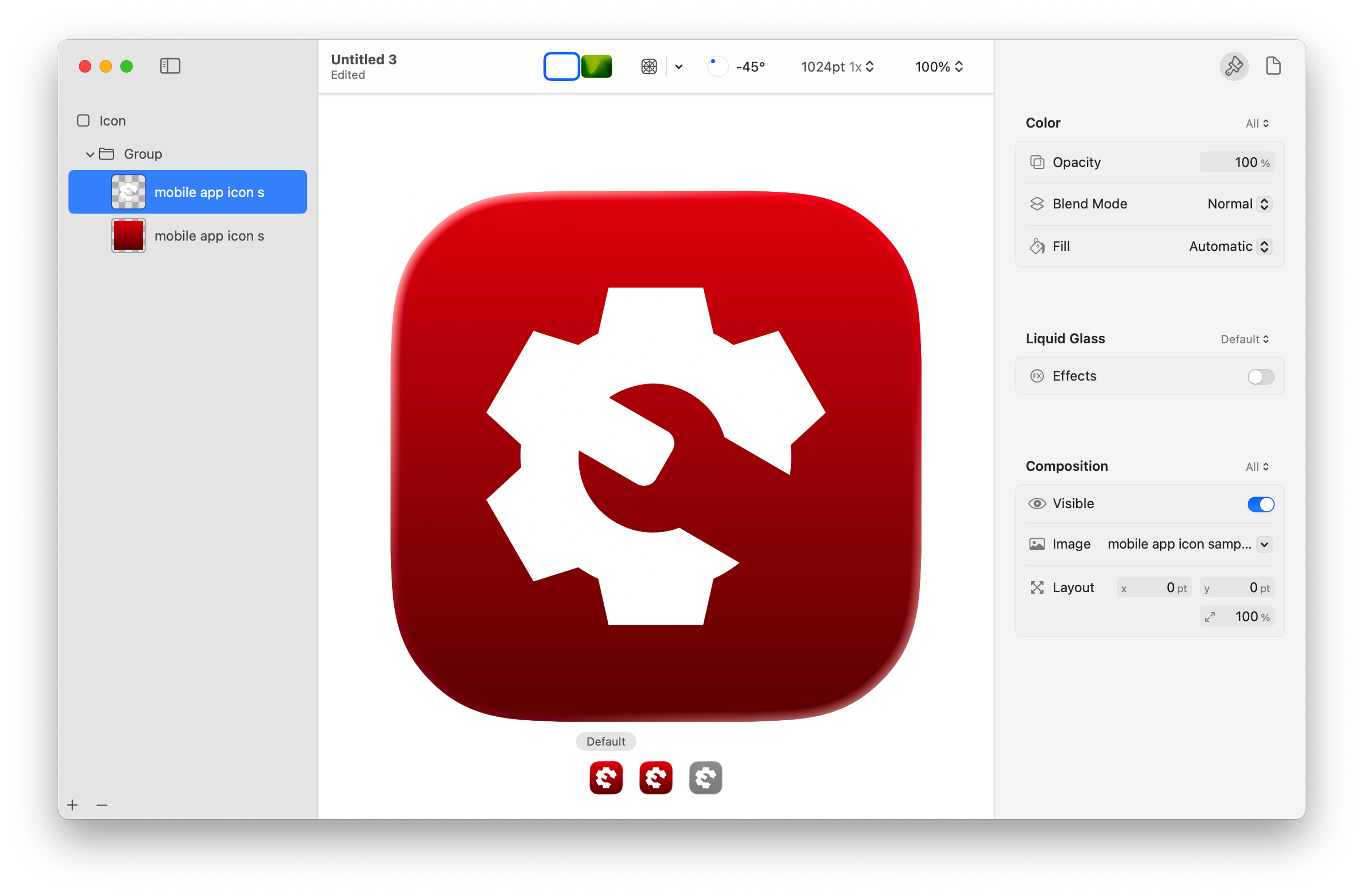This screenshot has height=896, width=1364.
Task: Open the appearance brush inspector
Action: tap(1233, 67)
